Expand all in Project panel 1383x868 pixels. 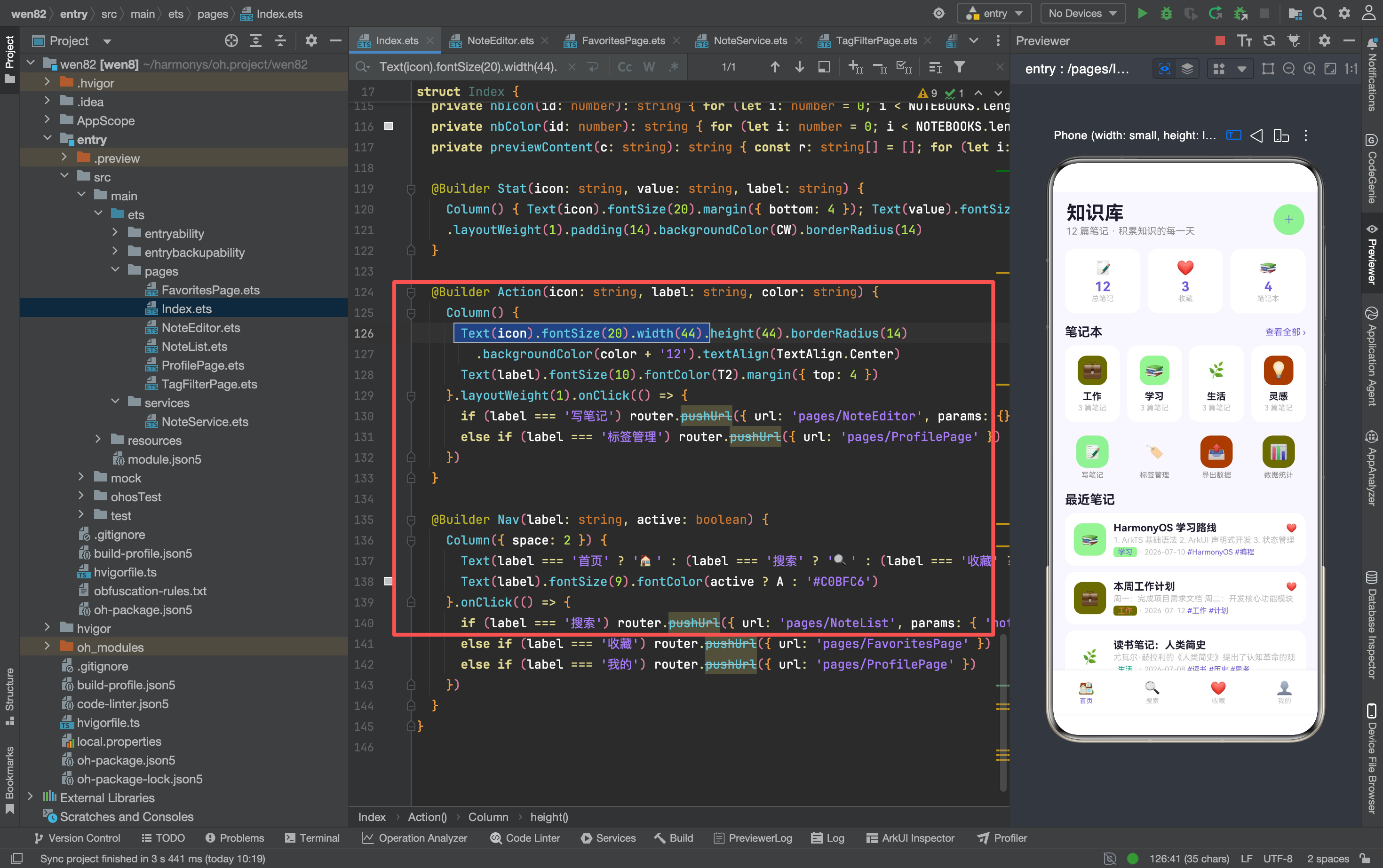click(x=255, y=40)
